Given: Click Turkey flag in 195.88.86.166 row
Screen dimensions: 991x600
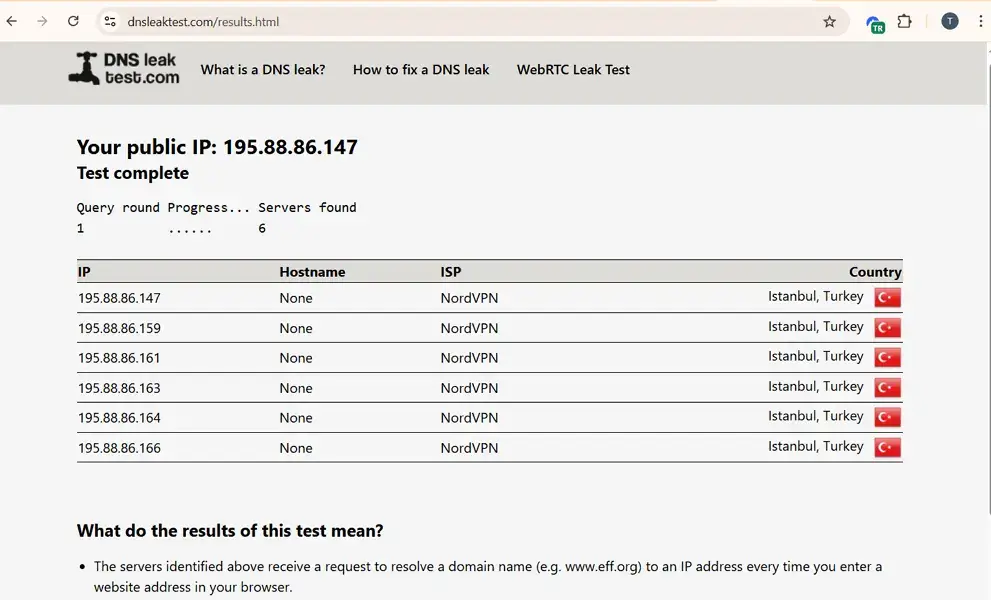Looking at the screenshot, I should point(887,448).
